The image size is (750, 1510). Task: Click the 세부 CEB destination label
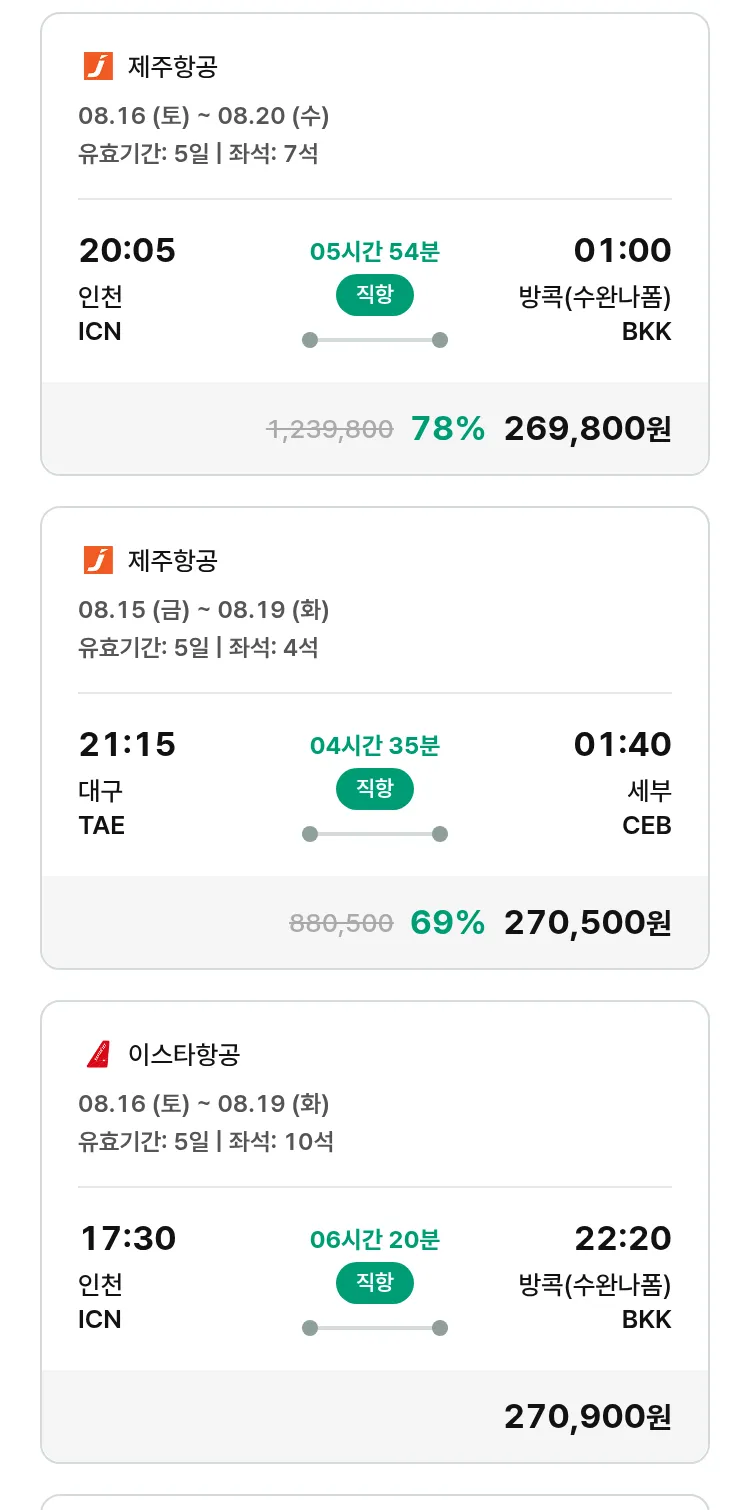(647, 808)
